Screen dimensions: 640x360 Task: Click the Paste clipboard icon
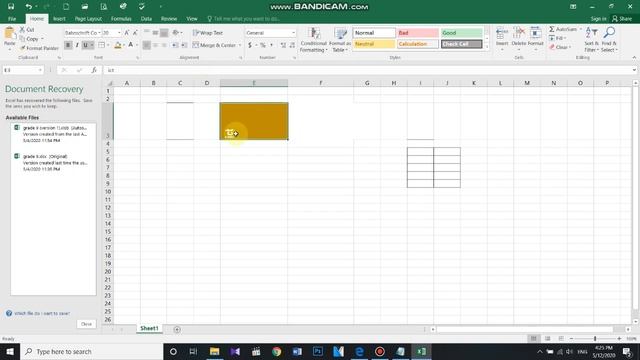pyautogui.click(x=9, y=33)
